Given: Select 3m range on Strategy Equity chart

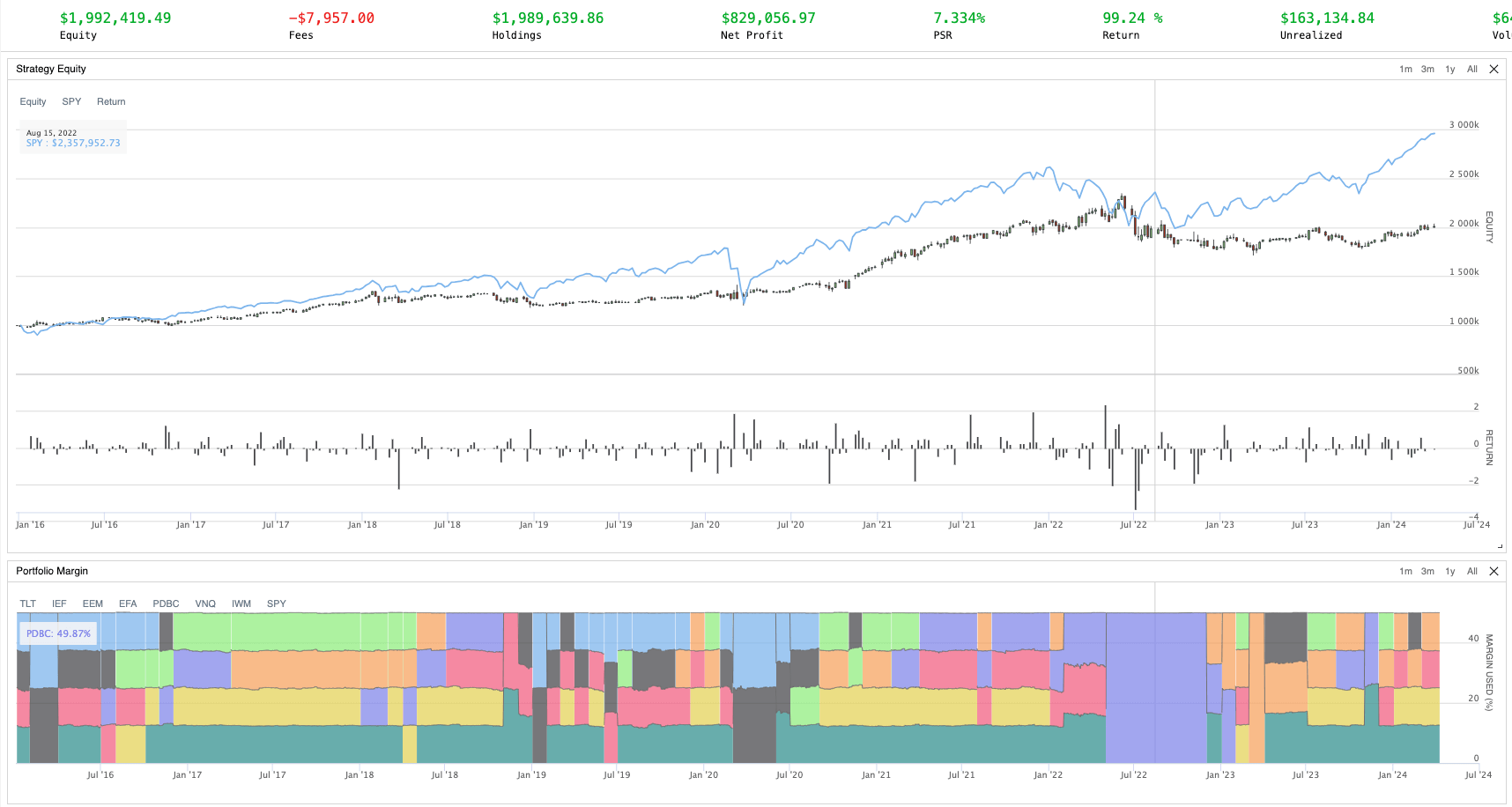Looking at the screenshot, I should 1427,70.
